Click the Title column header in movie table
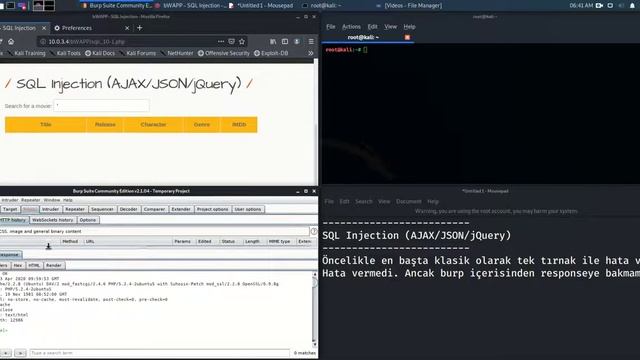 pos(46,124)
